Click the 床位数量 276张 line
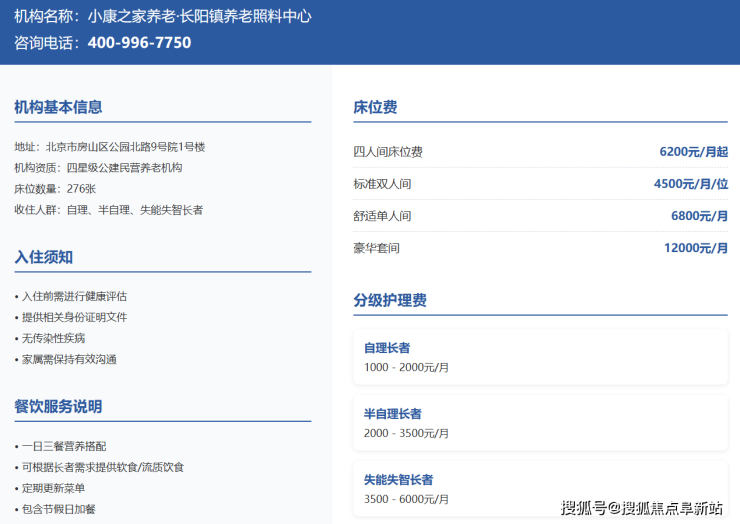The height and width of the screenshot is (524, 740). [55, 189]
